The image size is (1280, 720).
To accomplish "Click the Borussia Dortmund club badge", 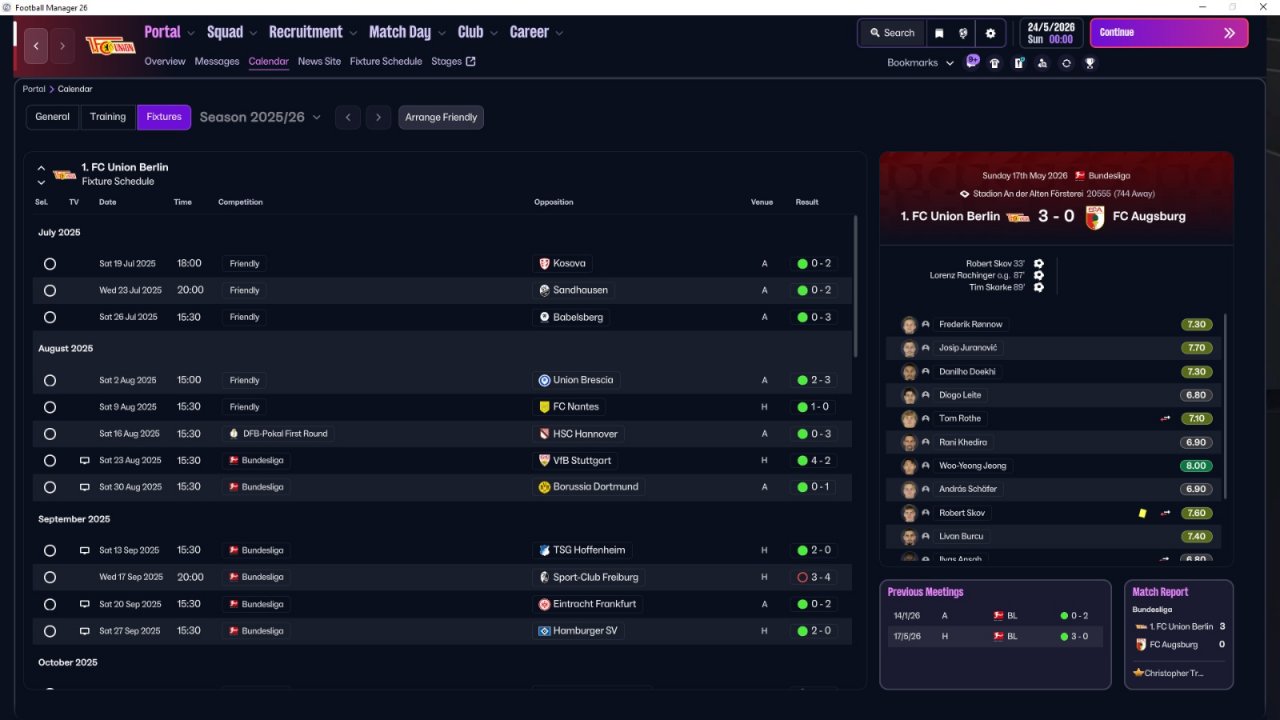I will click(544, 487).
